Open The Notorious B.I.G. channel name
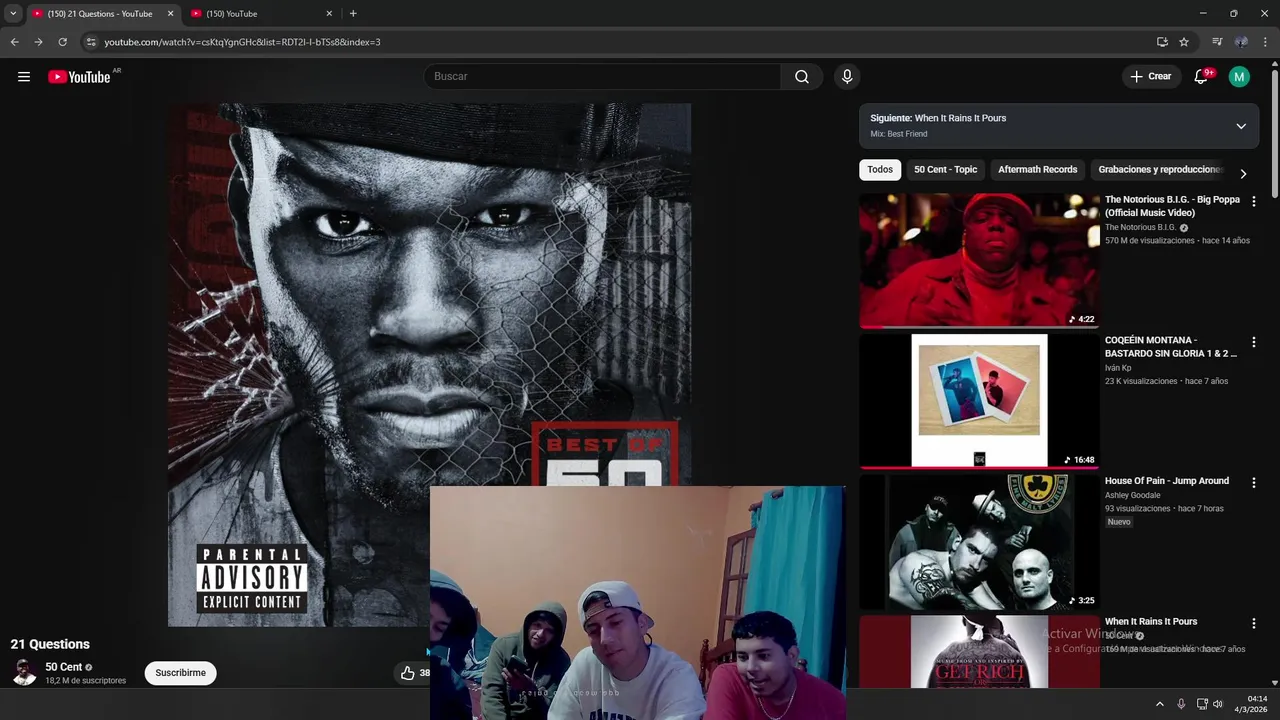This screenshot has height=720, width=1280. pyautogui.click(x=1140, y=228)
